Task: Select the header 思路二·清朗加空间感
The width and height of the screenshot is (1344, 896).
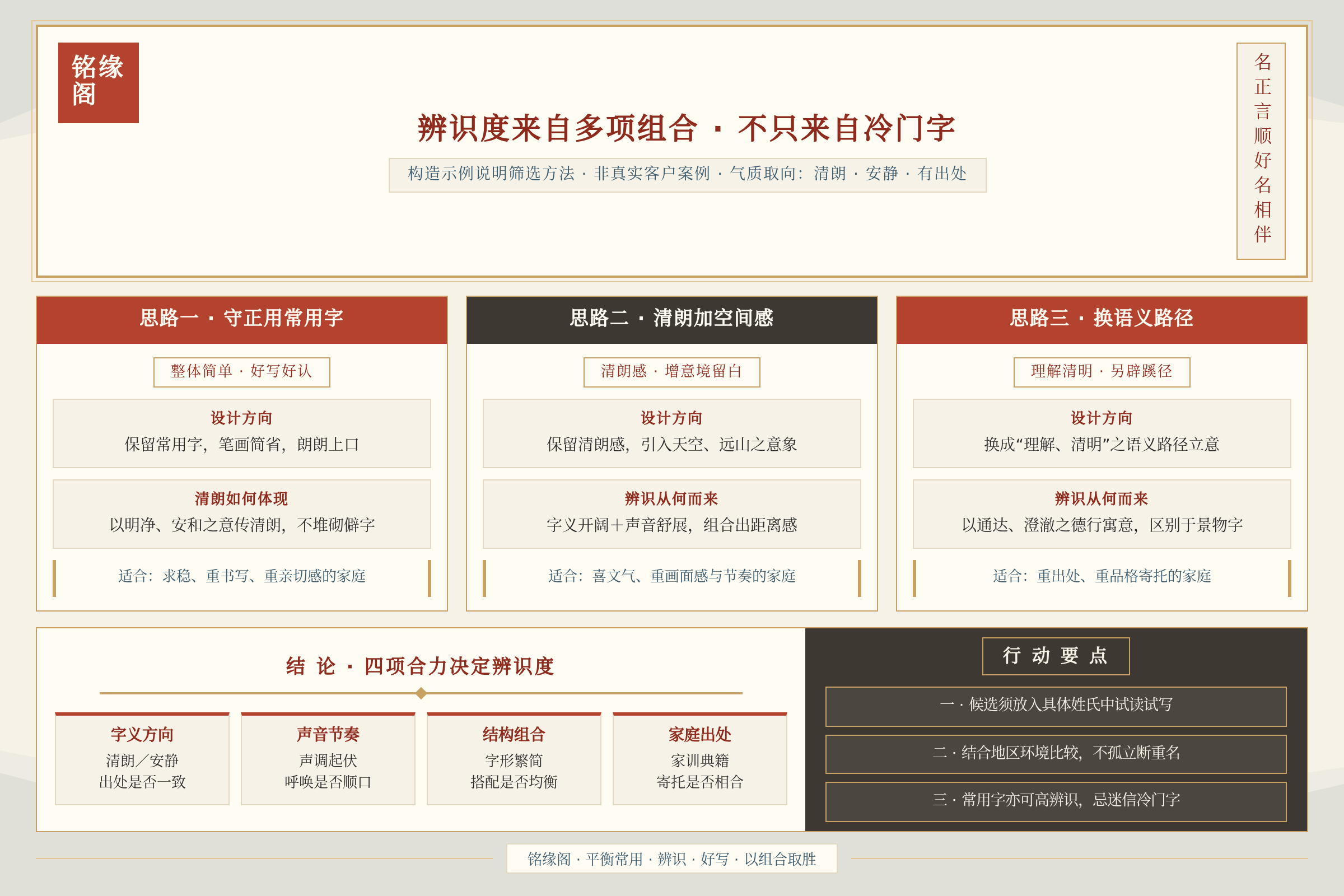Action: pos(671,319)
